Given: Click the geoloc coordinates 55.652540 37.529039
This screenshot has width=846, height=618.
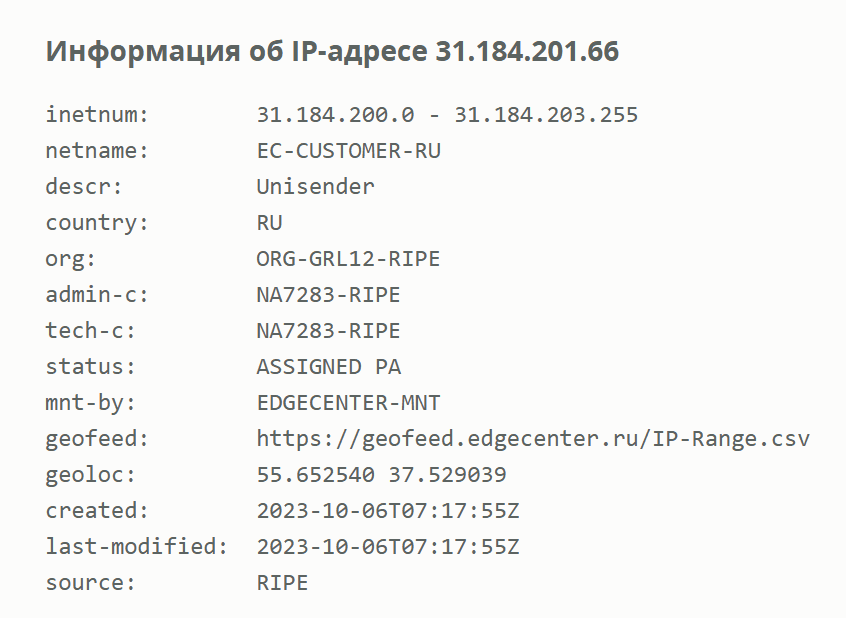Looking at the screenshot, I should coord(381,474).
